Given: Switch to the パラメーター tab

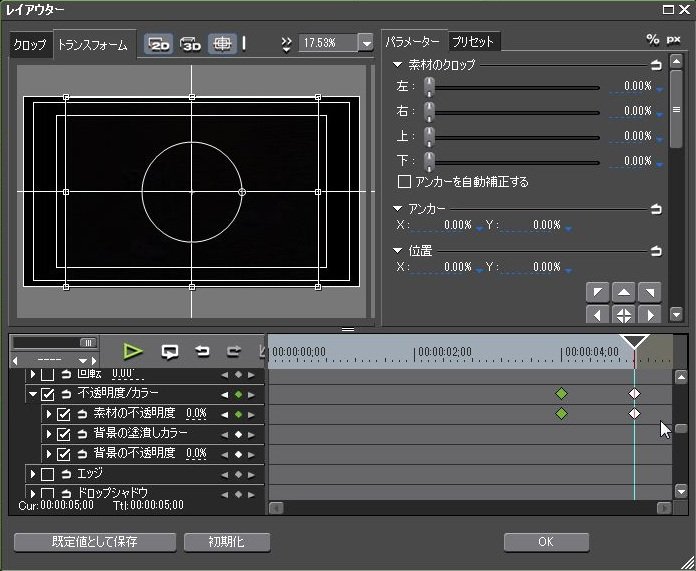Looking at the screenshot, I should click(x=413, y=42).
